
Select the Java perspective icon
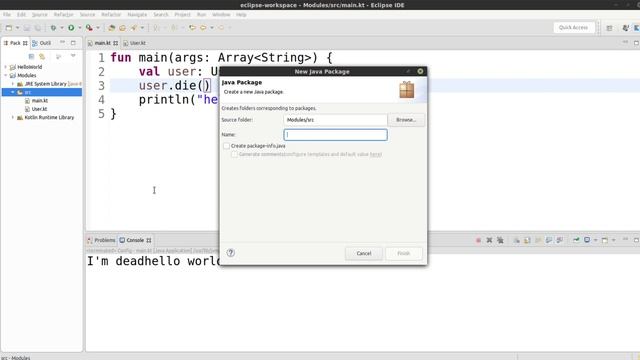[626, 28]
